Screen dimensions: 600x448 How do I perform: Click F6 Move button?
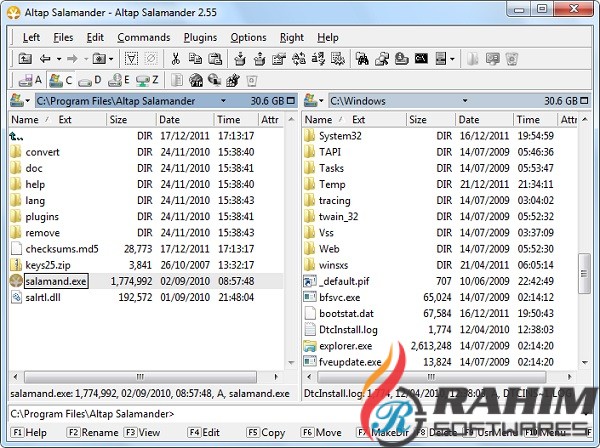click(x=321, y=433)
